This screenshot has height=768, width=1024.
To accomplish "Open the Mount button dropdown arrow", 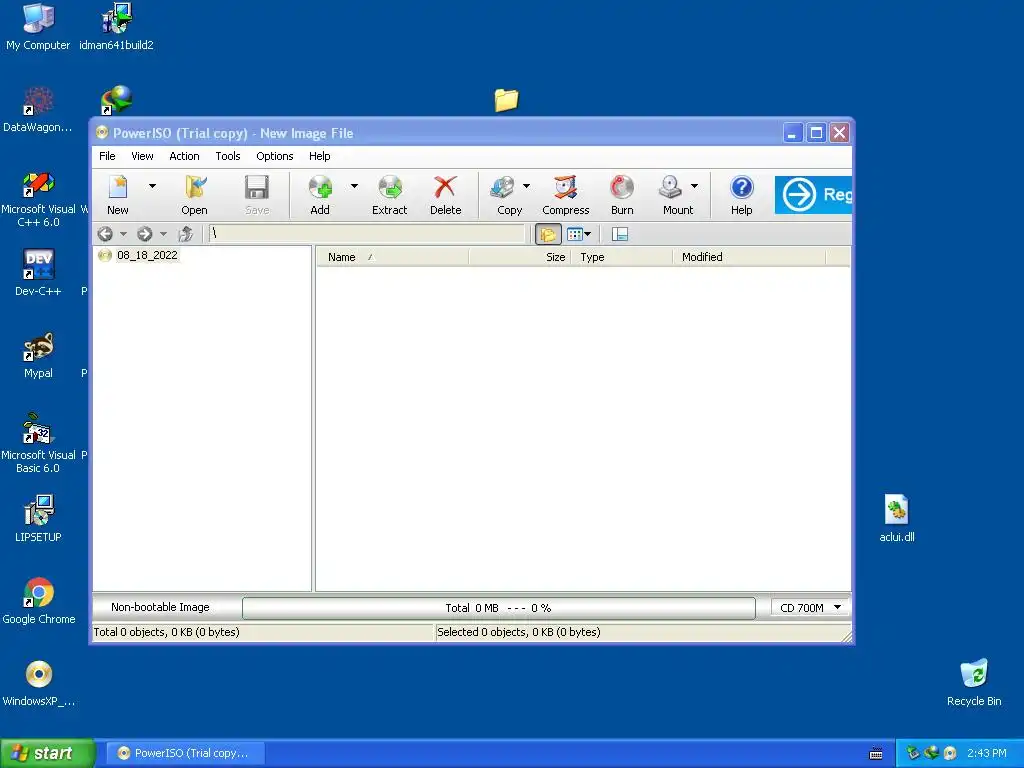I will click(694, 186).
